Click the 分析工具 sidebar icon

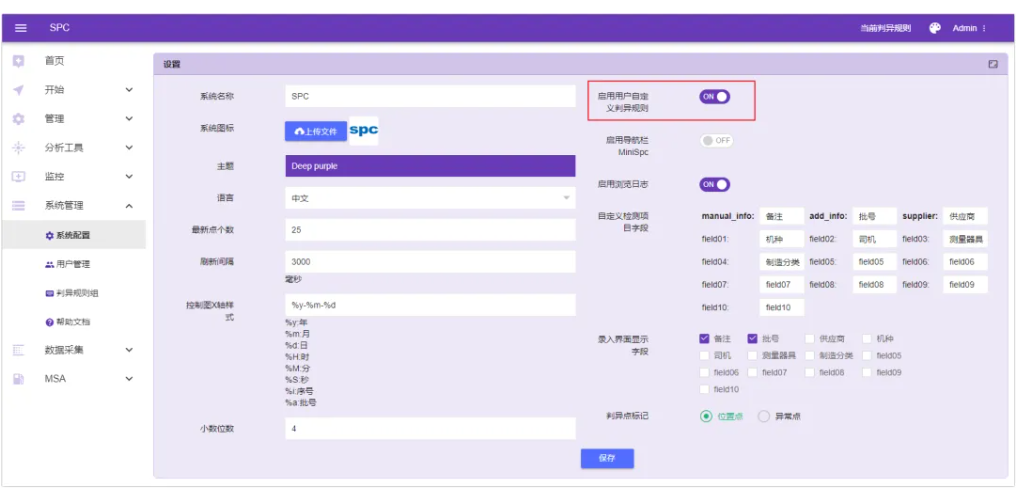point(18,148)
